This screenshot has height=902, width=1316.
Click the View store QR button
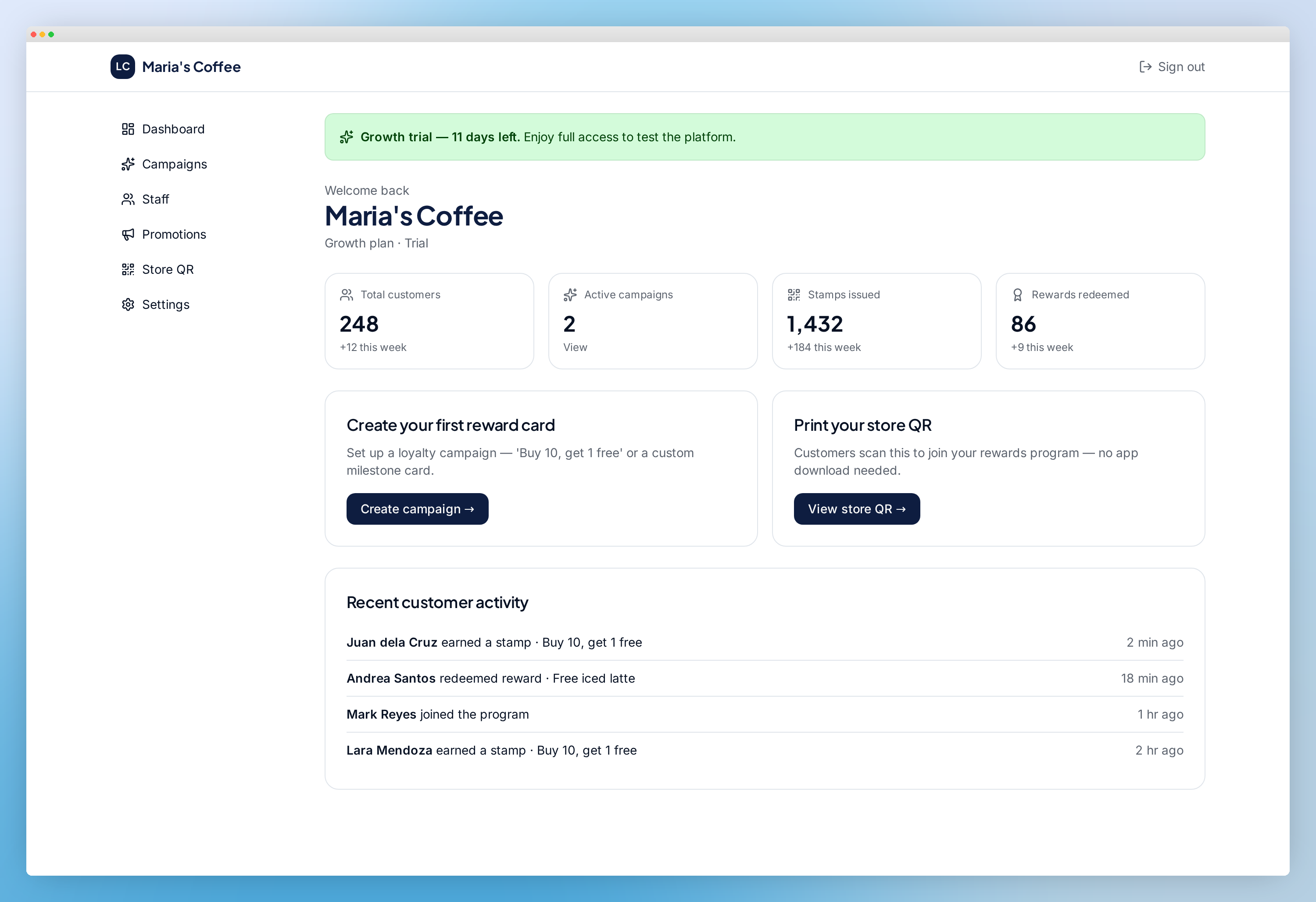click(857, 509)
